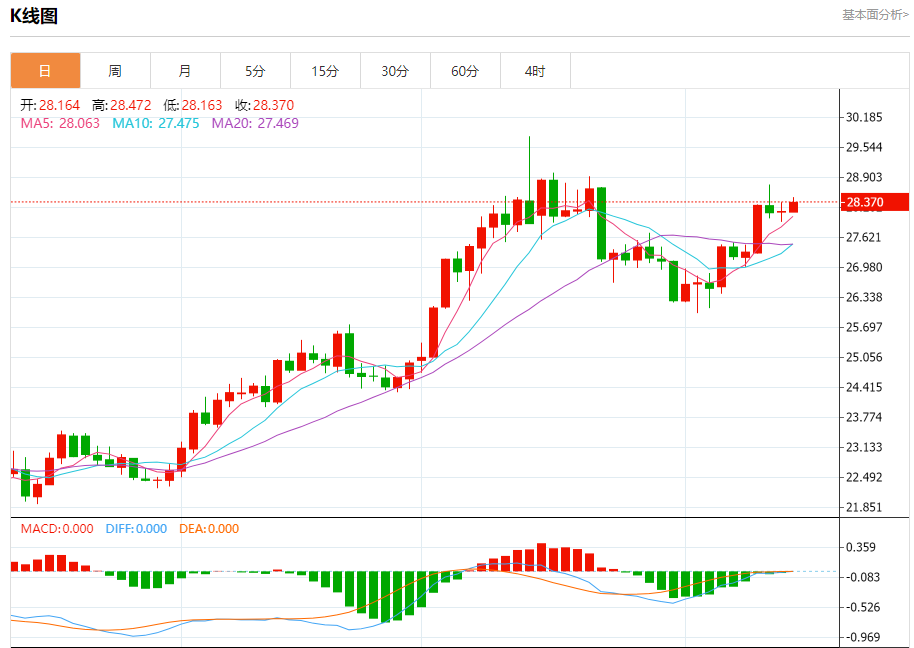Click the orange DEA: 0.000 label

pyautogui.click(x=209, y=529)
